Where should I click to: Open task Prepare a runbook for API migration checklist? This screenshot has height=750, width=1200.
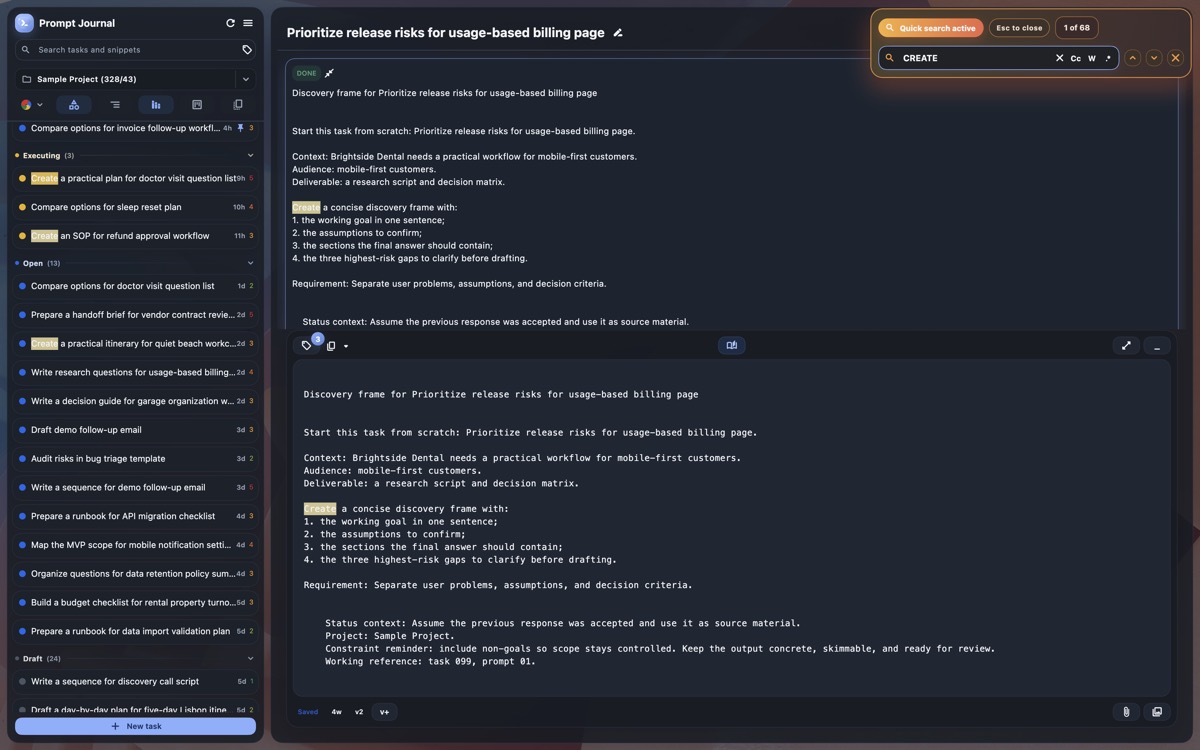[x=135, y=516]
